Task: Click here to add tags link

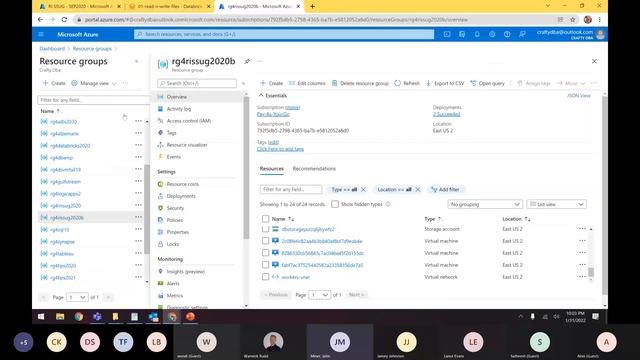Action: click(280, 149)
